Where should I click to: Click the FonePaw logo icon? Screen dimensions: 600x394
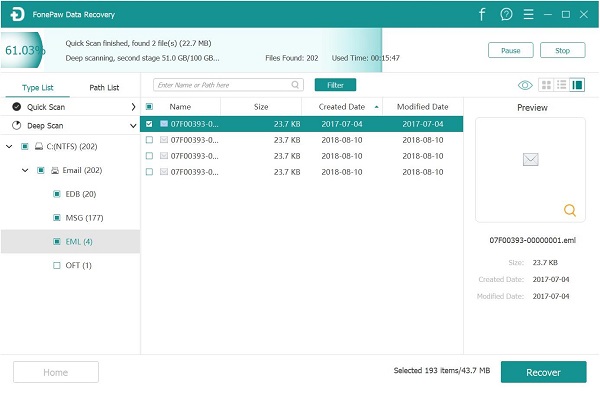(17, 15)
